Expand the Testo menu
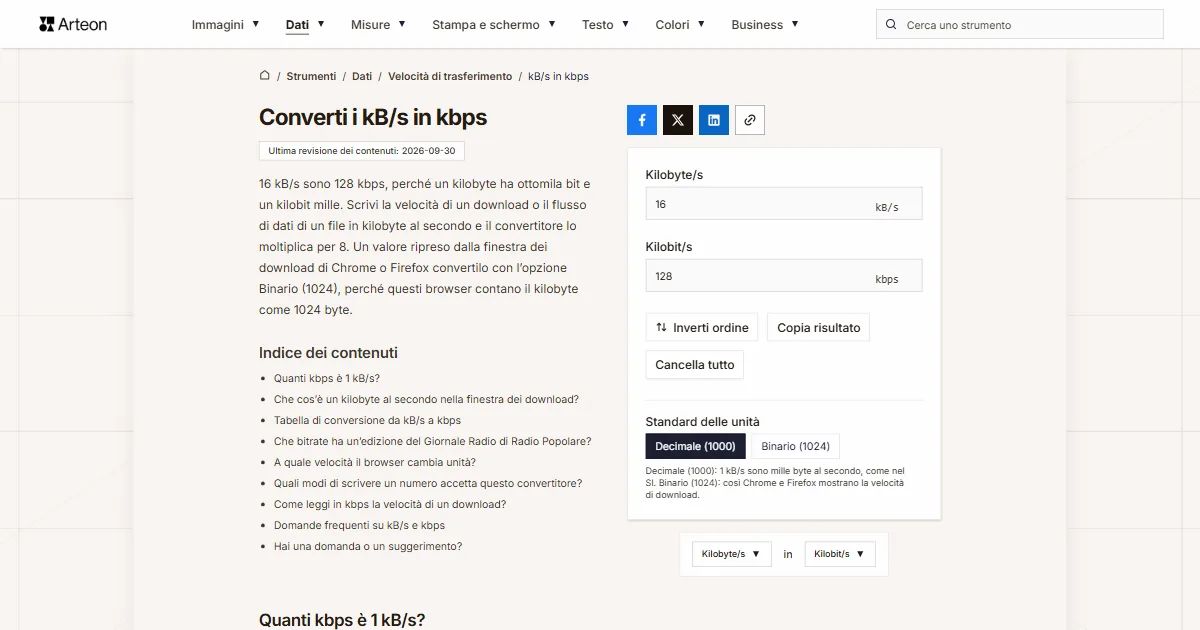 coord(606,24)
